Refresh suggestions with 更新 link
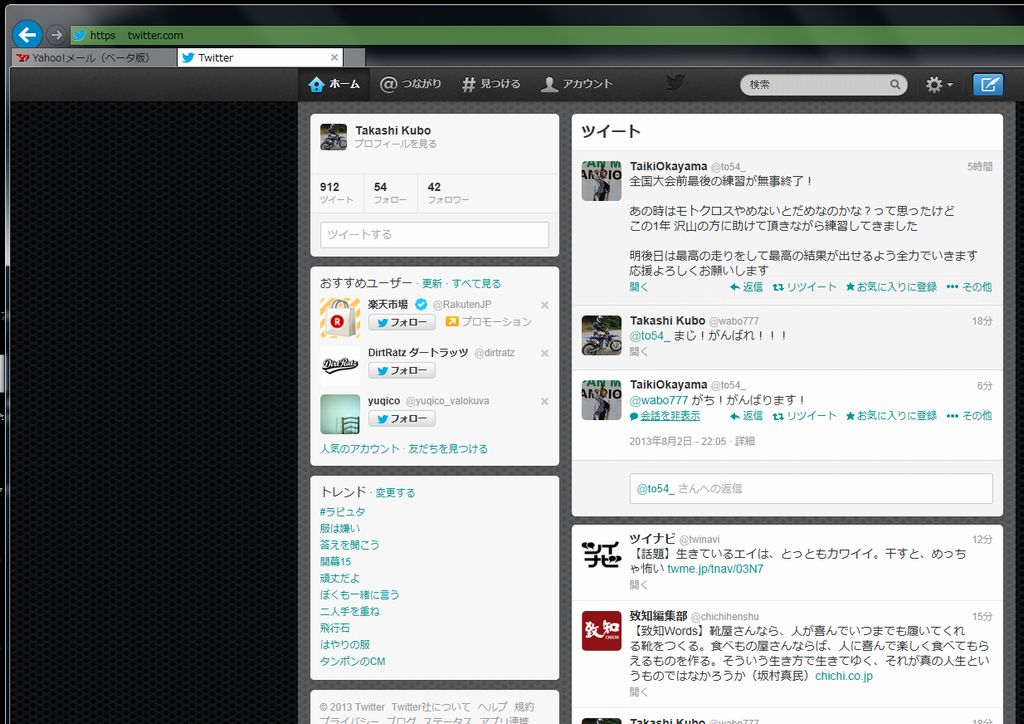1024x724 pixels. pos(432,283)
